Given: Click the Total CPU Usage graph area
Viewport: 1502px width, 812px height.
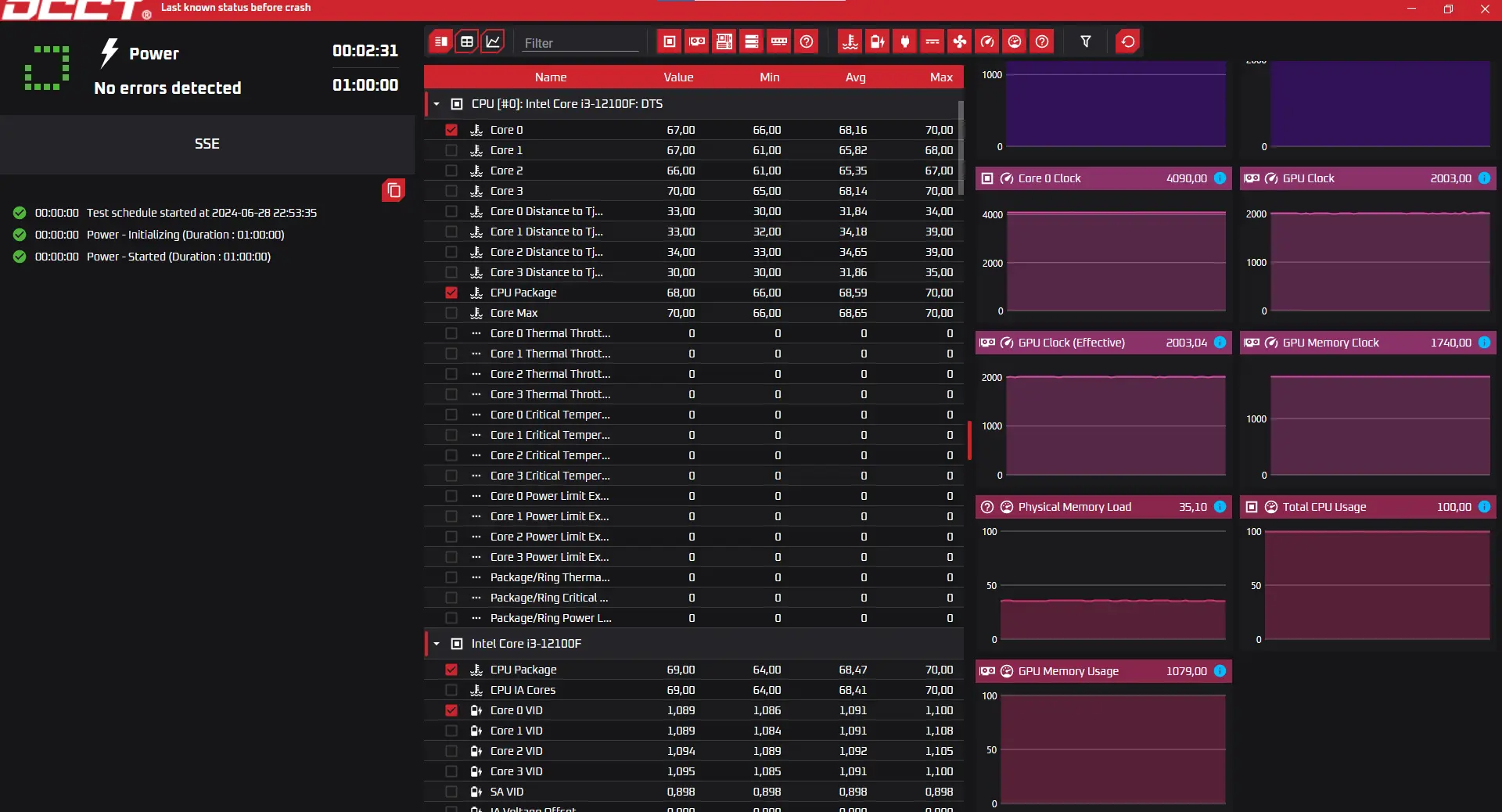Looking at the screenshot, I should coord(1378,584).
